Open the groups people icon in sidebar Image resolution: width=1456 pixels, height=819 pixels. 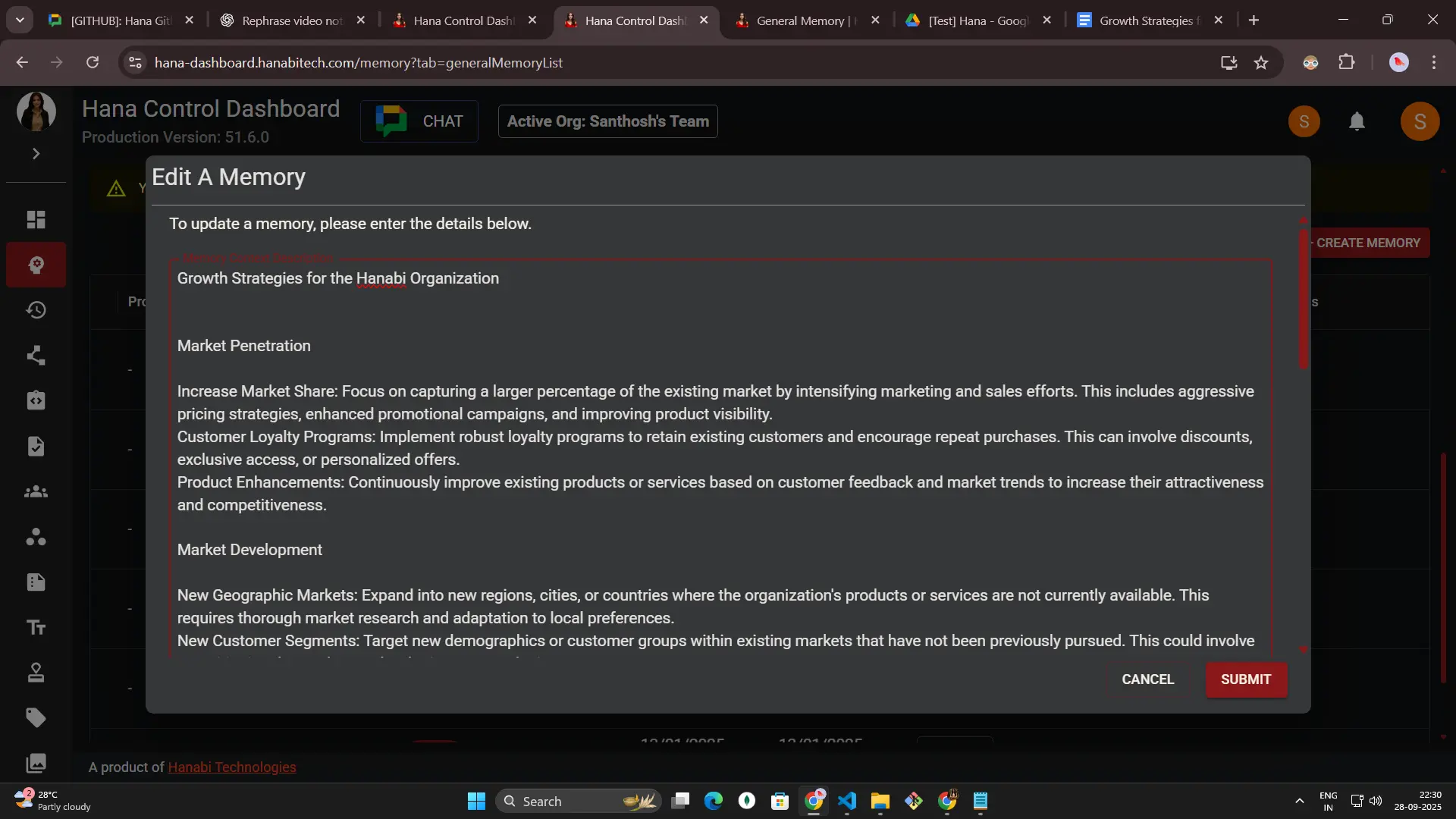click(x=36, y=492)
